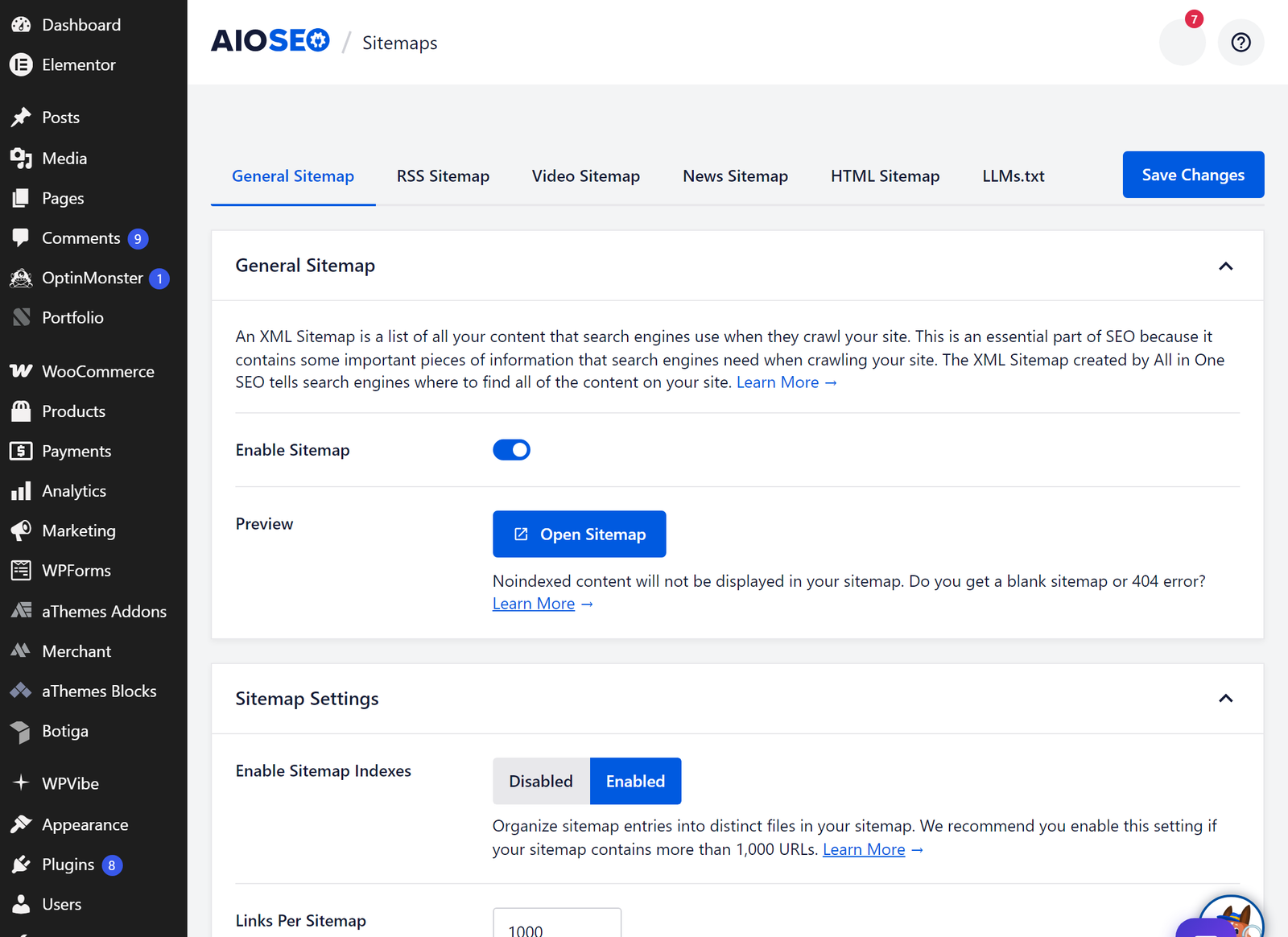Viewport: 1288px width, 937px height.
Task: Switch to the General Sitemap tab
Action: click(293, 176)
